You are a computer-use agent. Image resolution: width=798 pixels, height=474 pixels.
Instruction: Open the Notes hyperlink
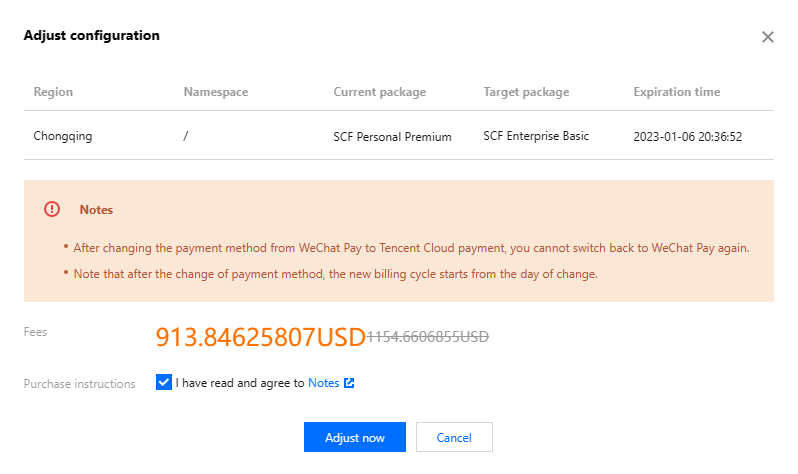(x=323, y=383)
